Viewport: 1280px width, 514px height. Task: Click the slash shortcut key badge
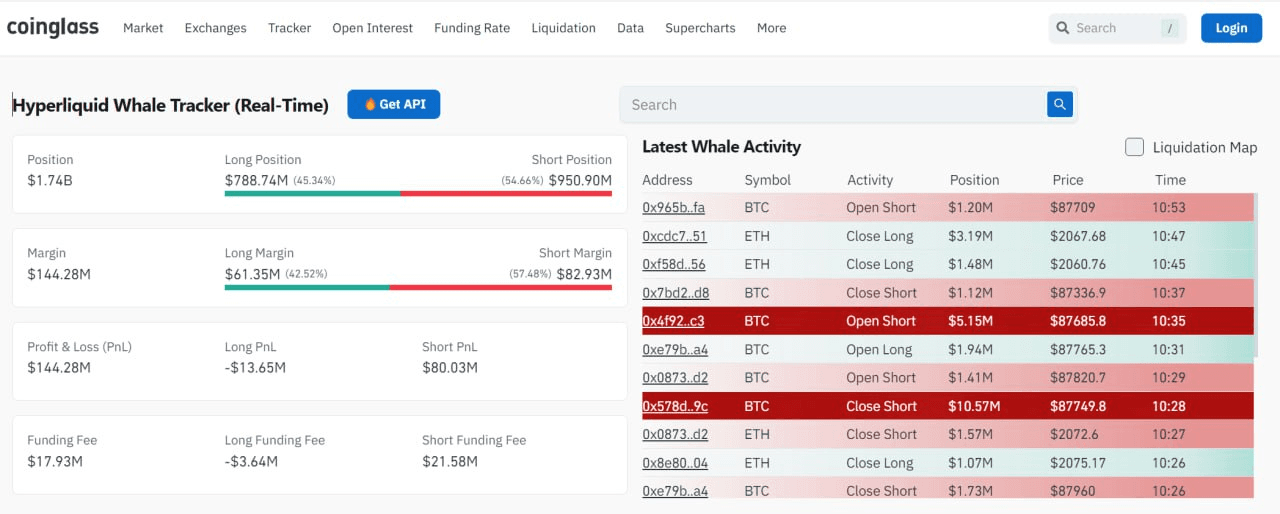pyautogui.click(x=1169, y=28)
